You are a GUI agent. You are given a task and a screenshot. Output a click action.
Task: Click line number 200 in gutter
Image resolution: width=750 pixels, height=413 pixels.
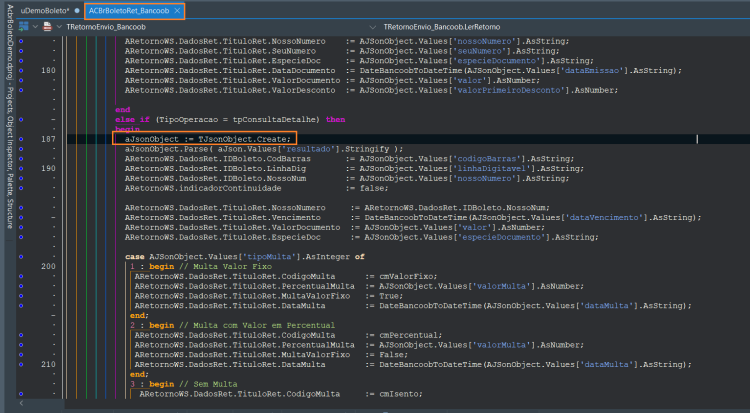[x=48, y=267]
